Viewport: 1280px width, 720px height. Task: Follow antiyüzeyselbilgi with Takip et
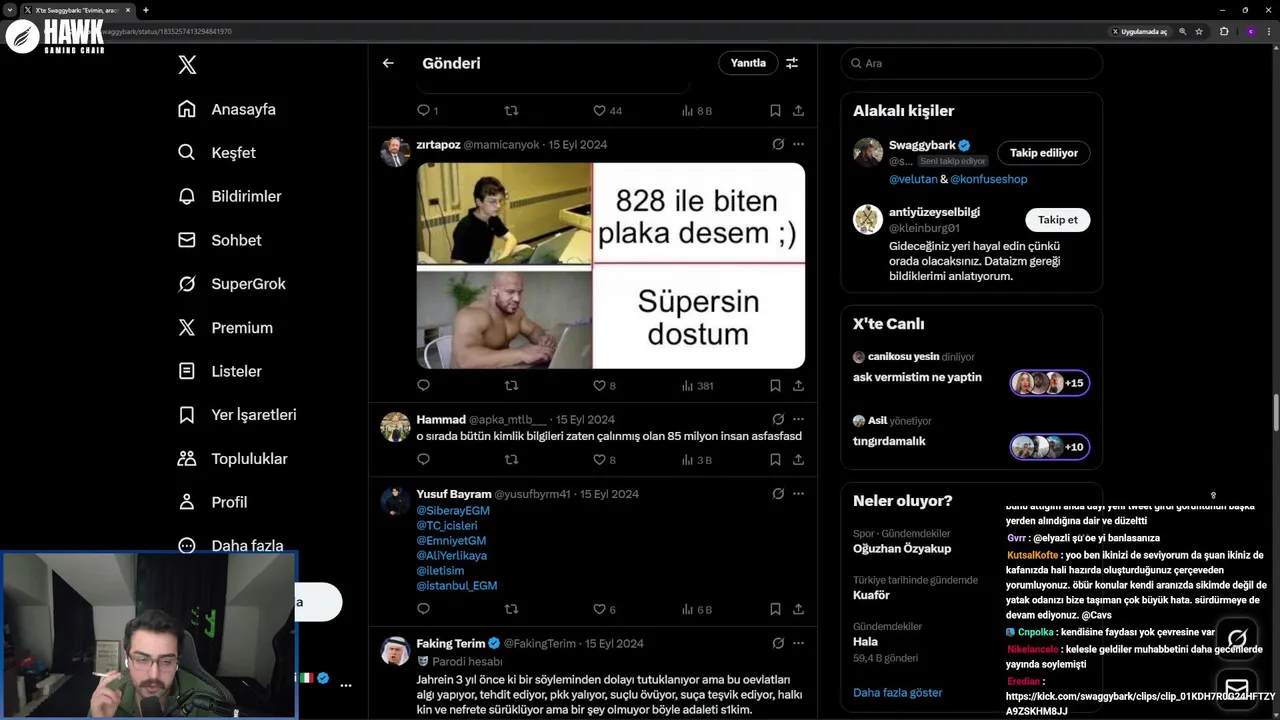(x=1057, y=220)
